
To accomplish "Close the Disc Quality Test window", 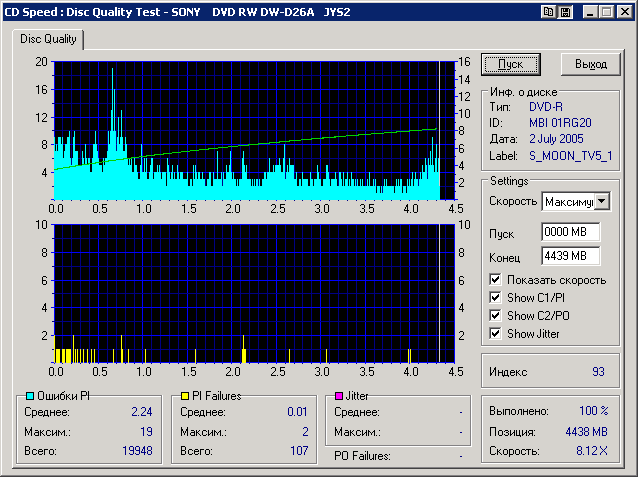I will [624, 12].
